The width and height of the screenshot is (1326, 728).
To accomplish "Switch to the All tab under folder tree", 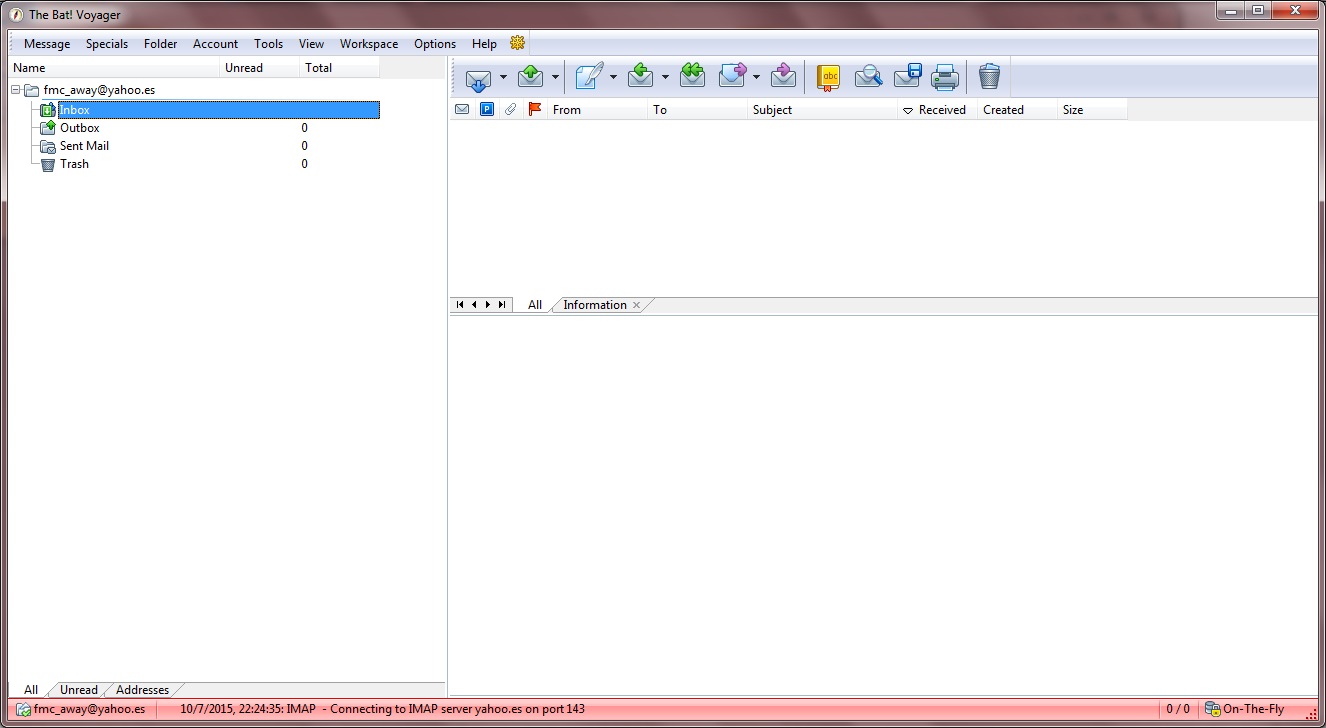I will click(31, 690).
